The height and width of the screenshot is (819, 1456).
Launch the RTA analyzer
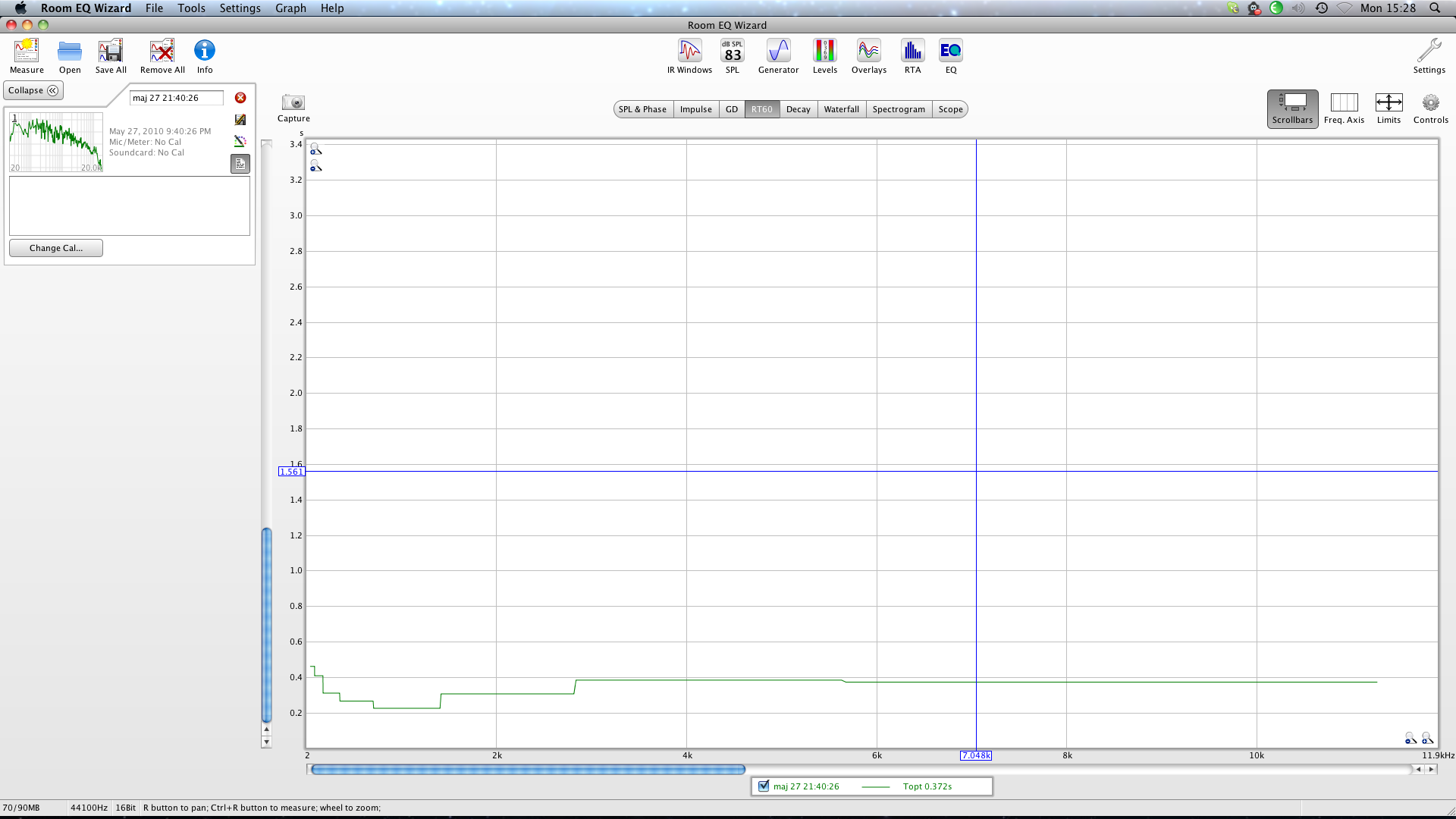click(x=912, y=52)
